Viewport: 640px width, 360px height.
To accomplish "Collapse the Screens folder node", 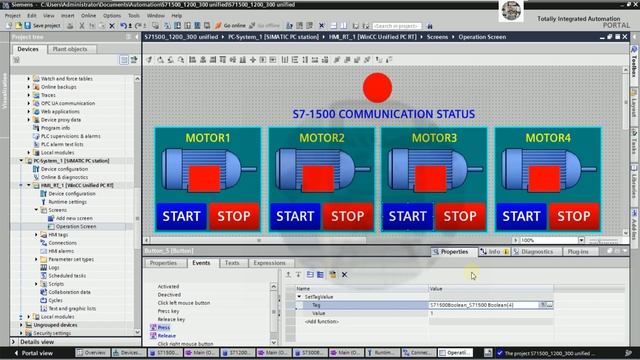I will click(x=36, y=210).
